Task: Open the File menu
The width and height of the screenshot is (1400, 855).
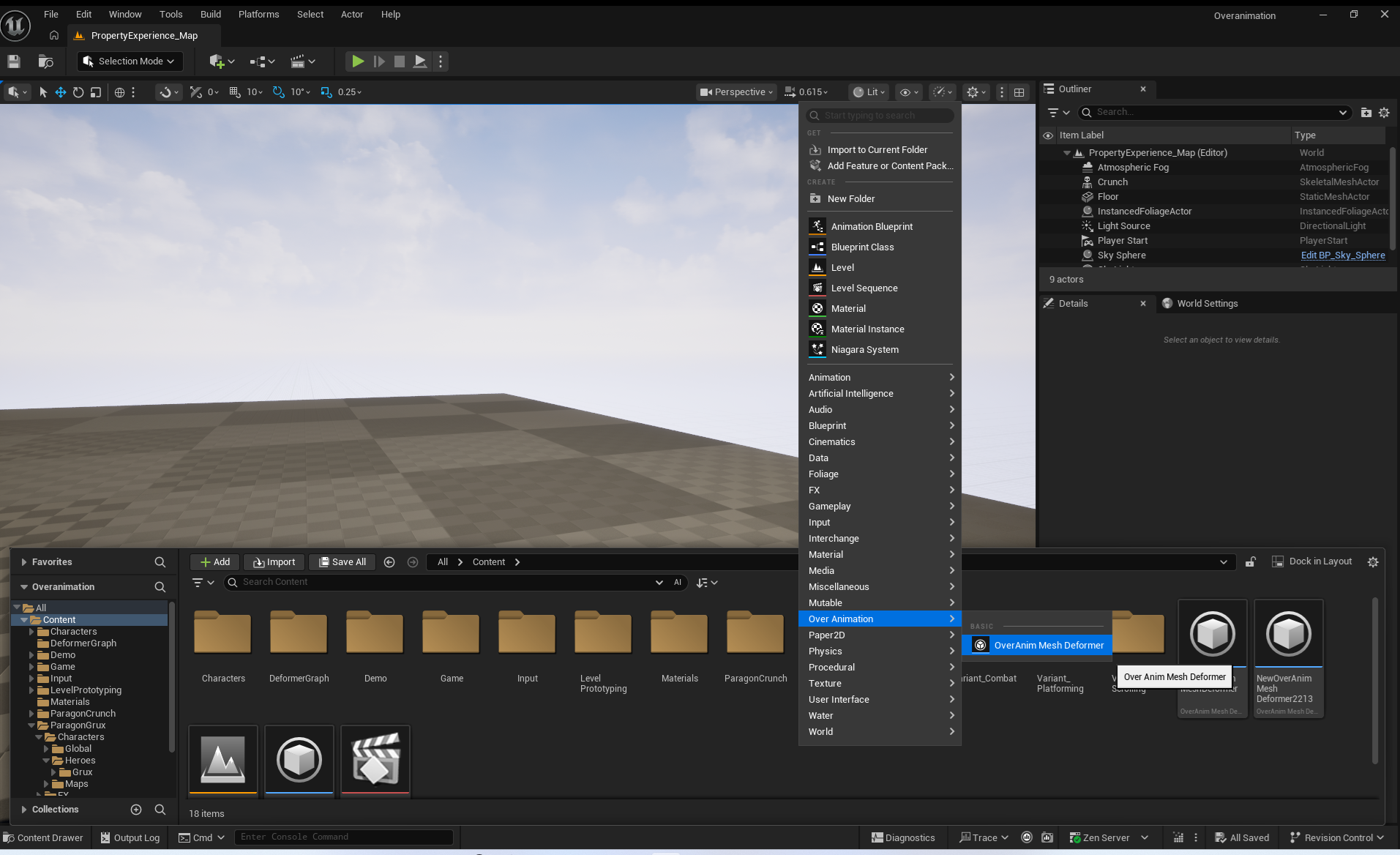Action: 51,15
